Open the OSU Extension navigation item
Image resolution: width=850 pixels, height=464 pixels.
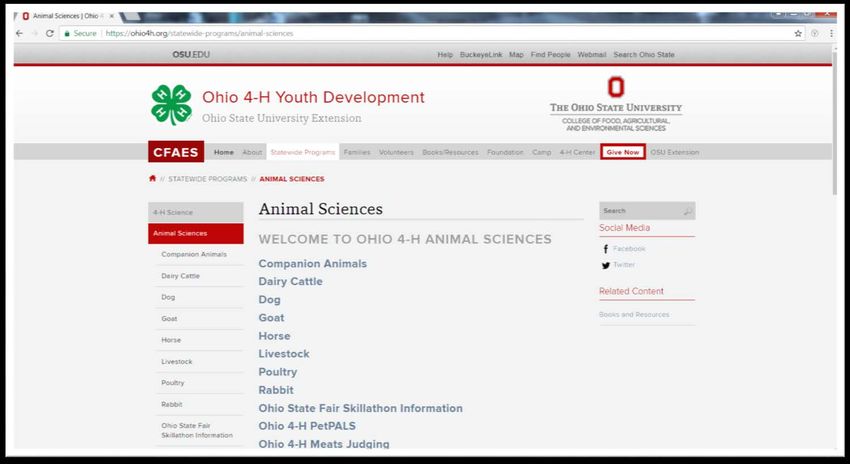675,152
